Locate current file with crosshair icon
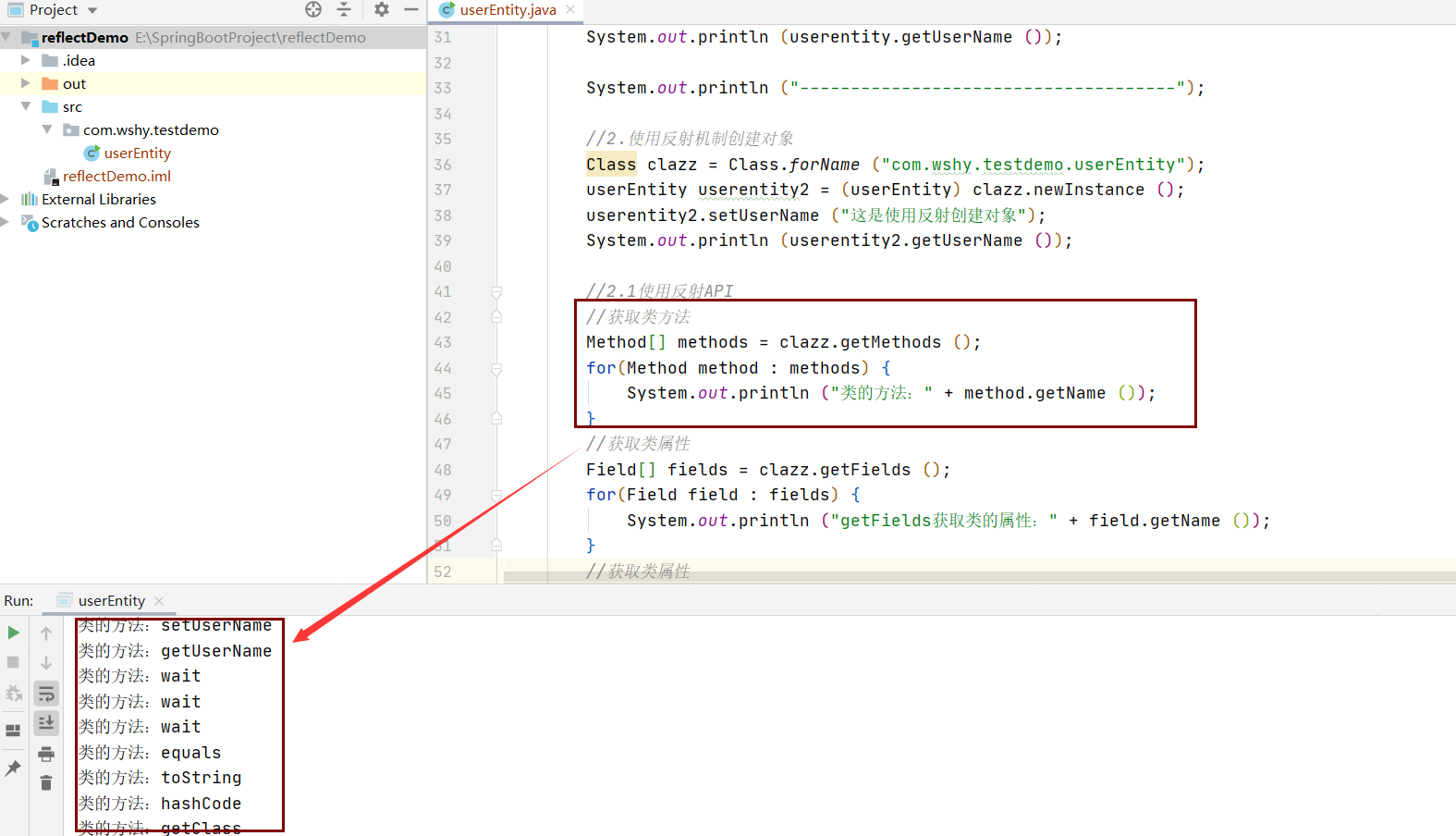 (313, 9)
